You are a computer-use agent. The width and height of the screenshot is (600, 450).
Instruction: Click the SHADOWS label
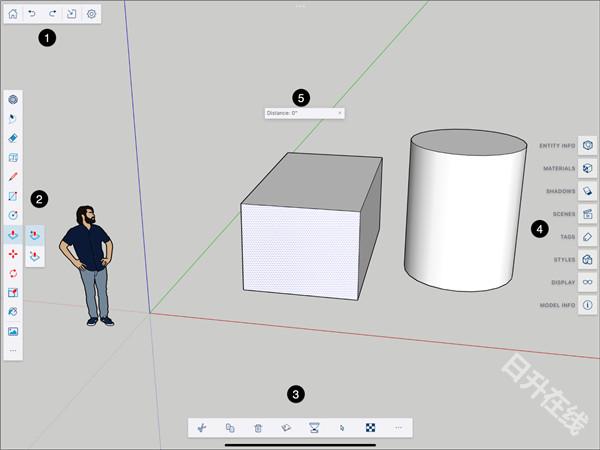coord(561,191)
